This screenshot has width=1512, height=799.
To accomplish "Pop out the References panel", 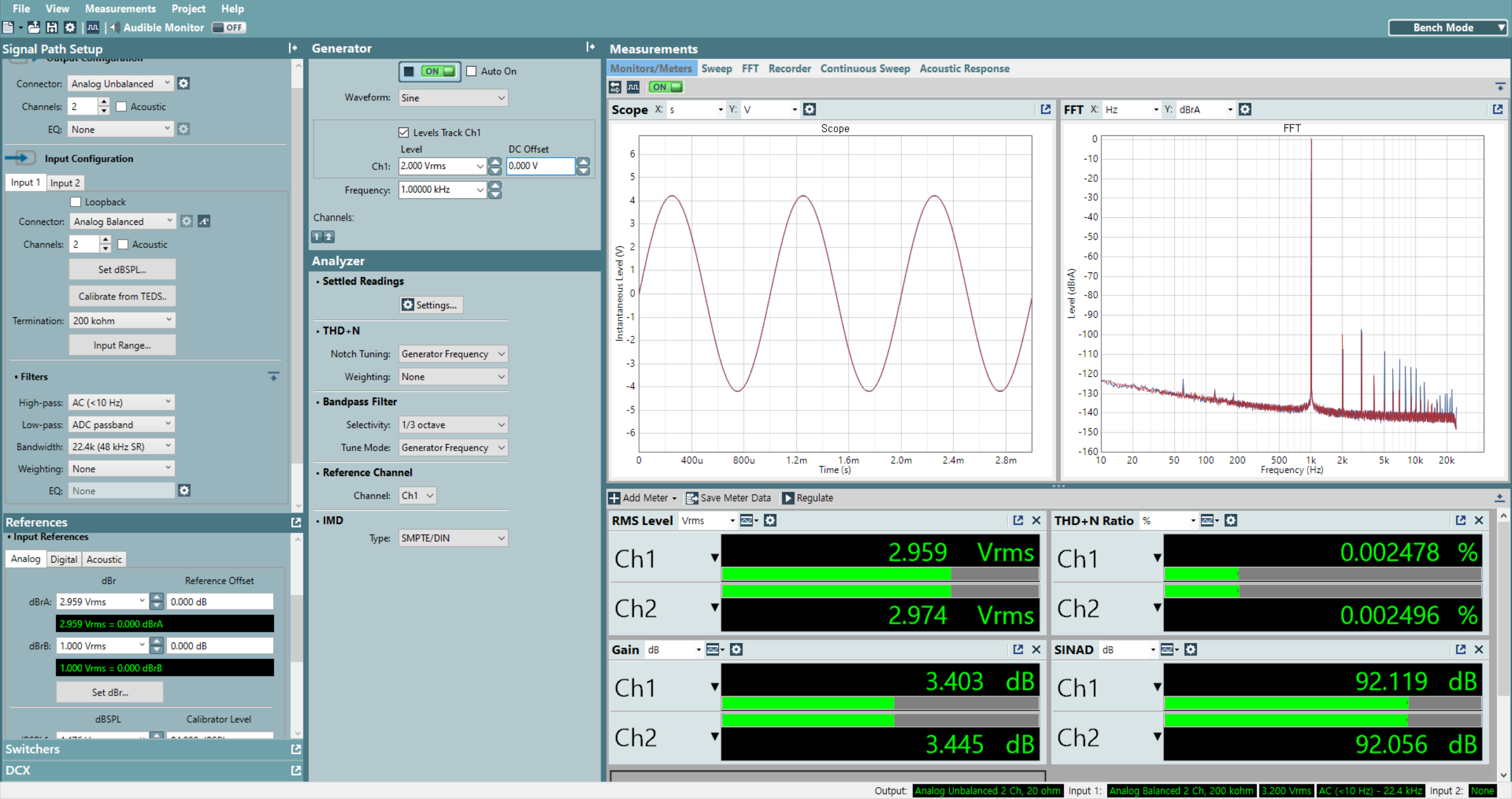I will click(x=296, y=522).
